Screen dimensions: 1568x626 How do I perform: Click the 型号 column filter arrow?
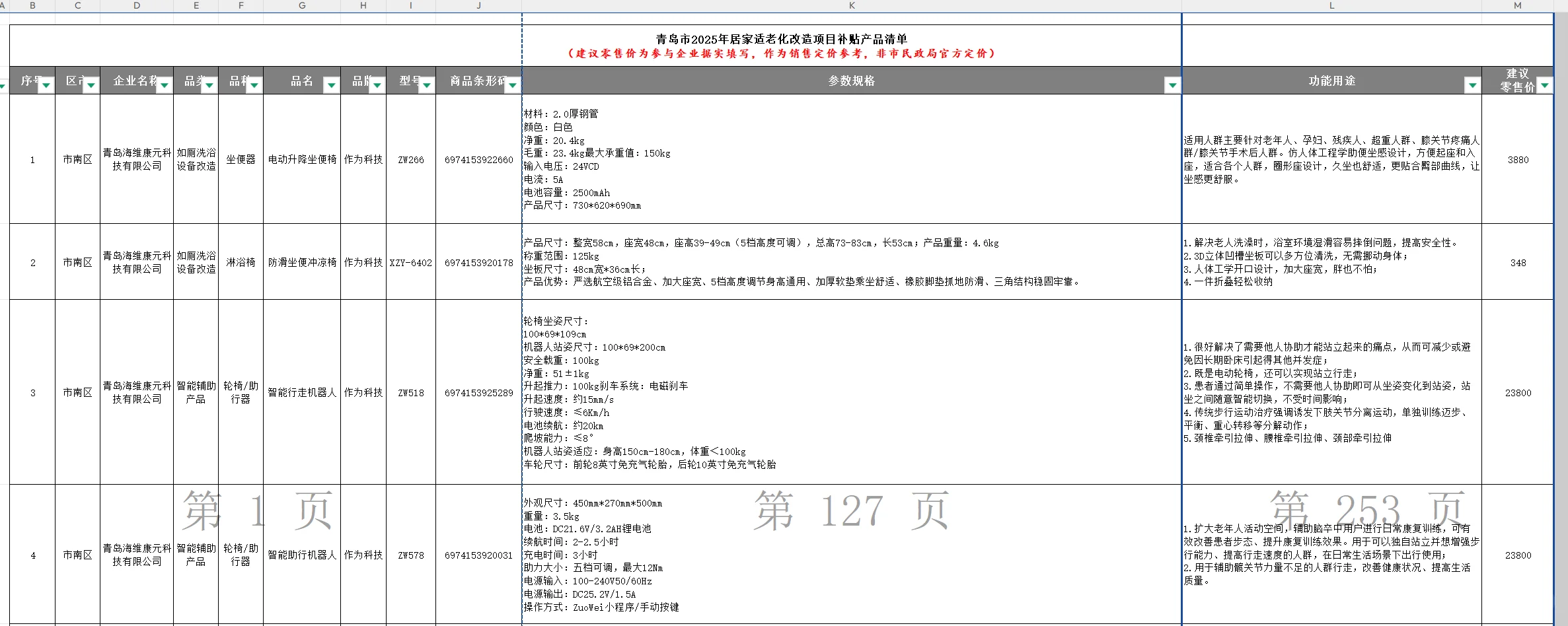coord(428,85)
